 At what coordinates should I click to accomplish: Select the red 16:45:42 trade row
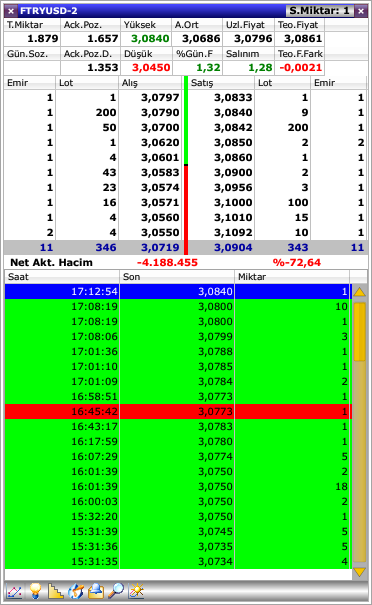tap(178, 412)
